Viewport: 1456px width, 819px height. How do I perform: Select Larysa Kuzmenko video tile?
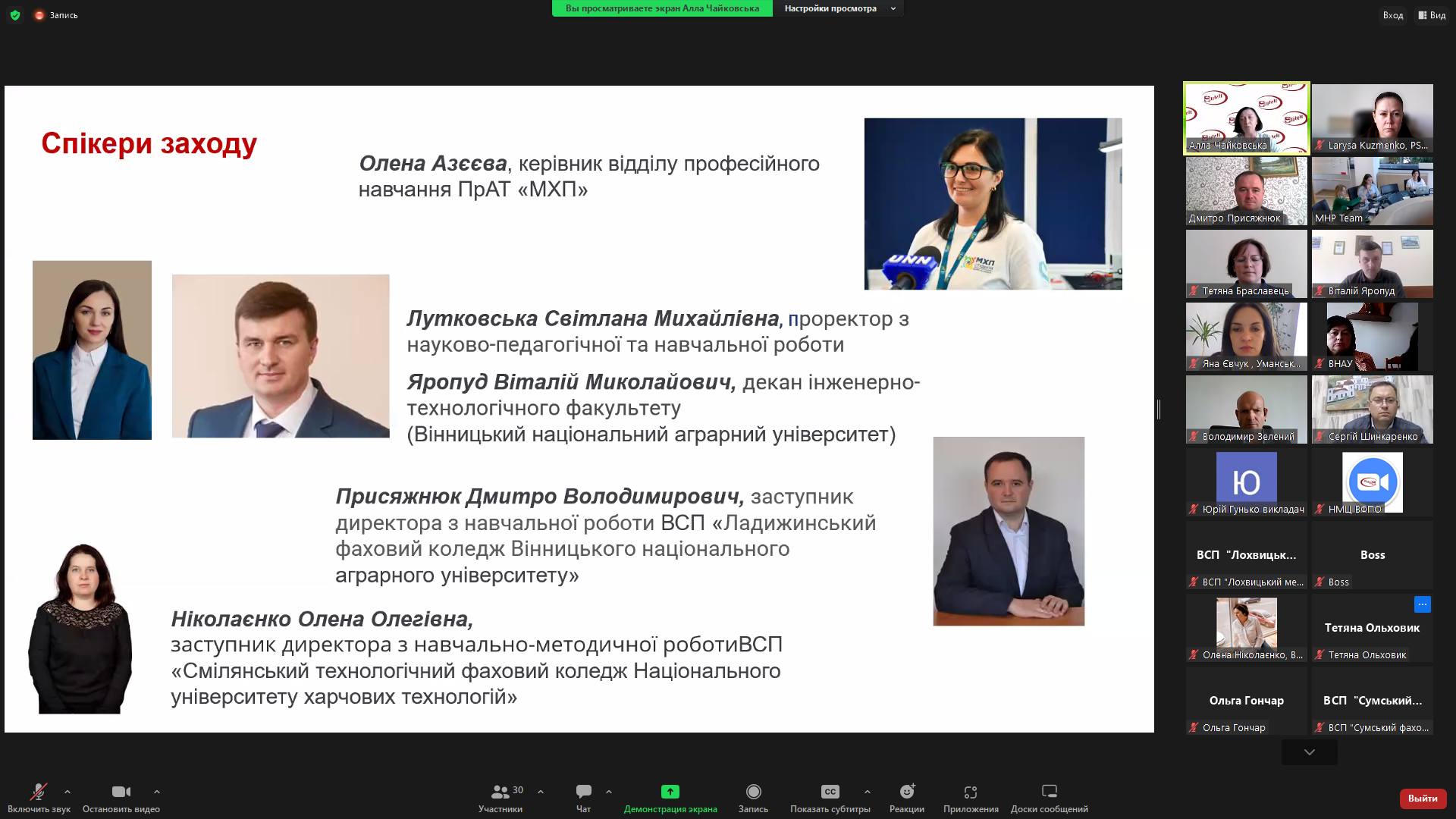click(1373, 118)
